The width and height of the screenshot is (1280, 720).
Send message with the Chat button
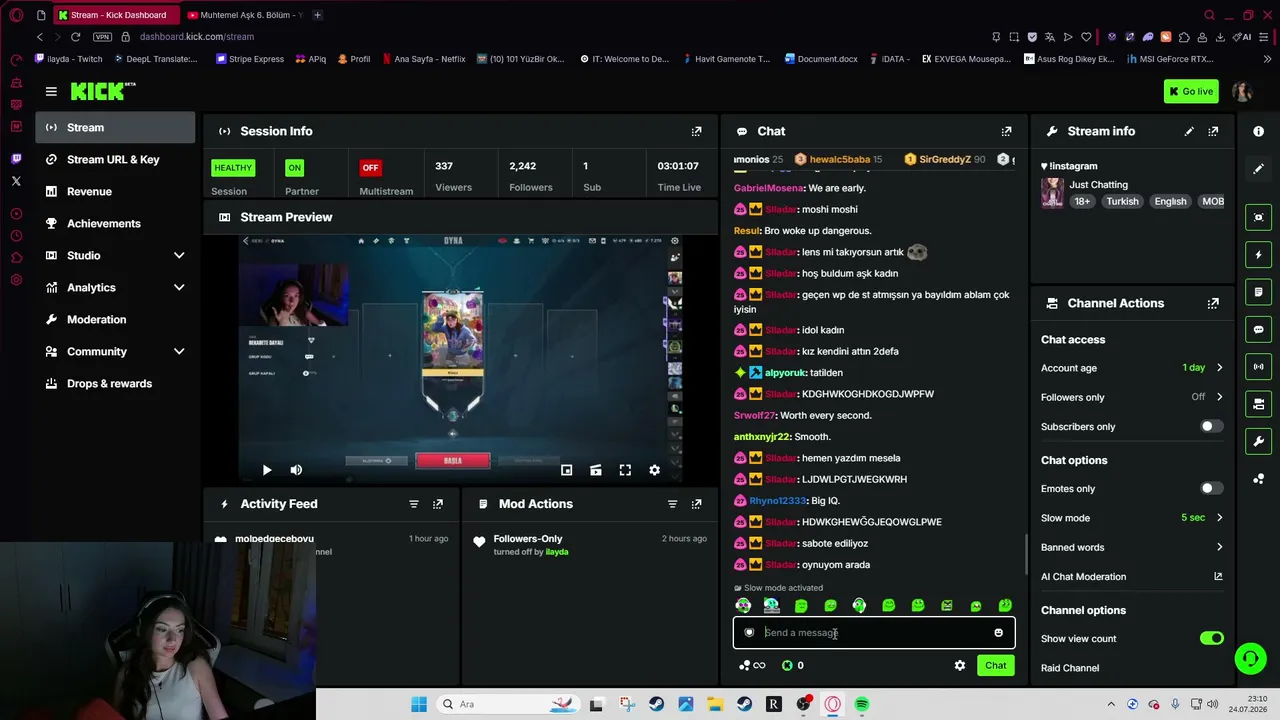(996, 665)
